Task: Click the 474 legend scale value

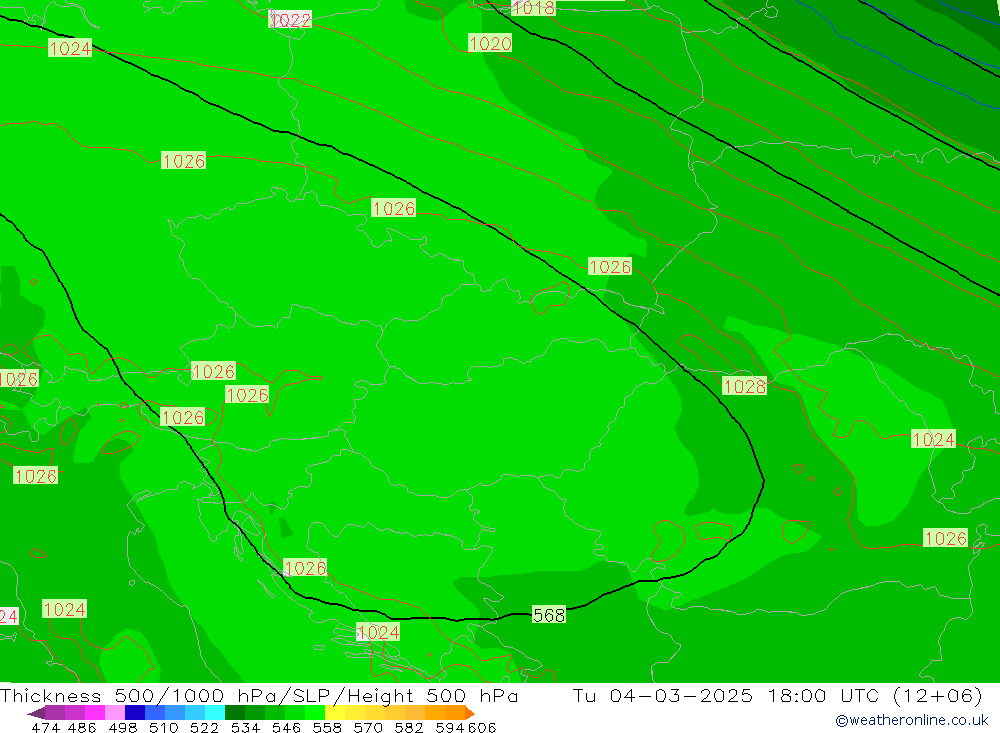Action: (x=46, y=727)
